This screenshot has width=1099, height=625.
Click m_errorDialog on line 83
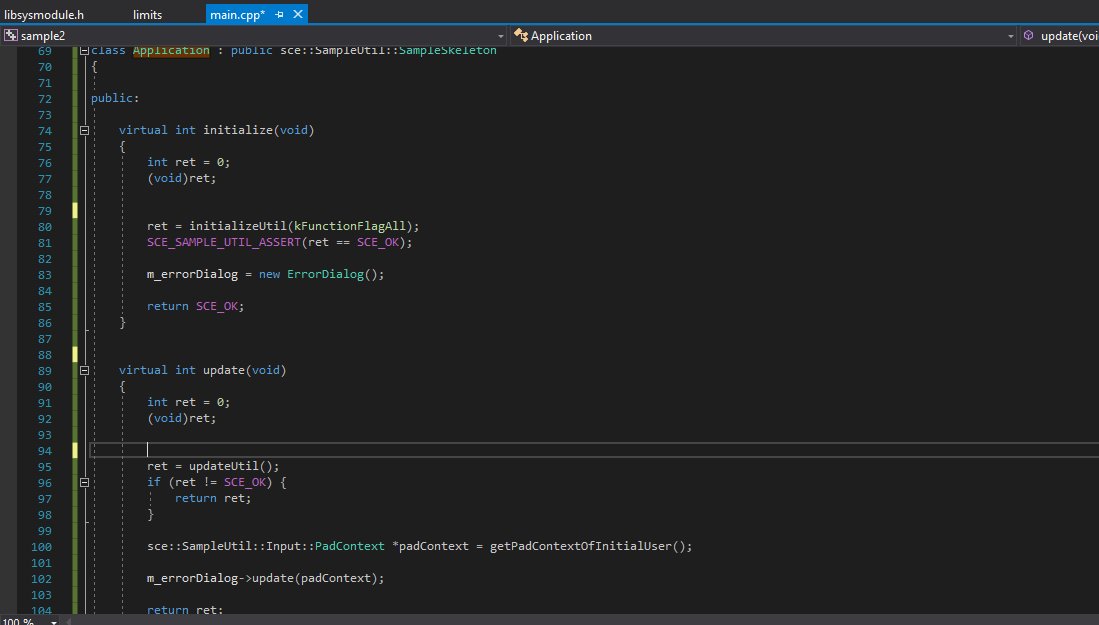coord(192,274)
